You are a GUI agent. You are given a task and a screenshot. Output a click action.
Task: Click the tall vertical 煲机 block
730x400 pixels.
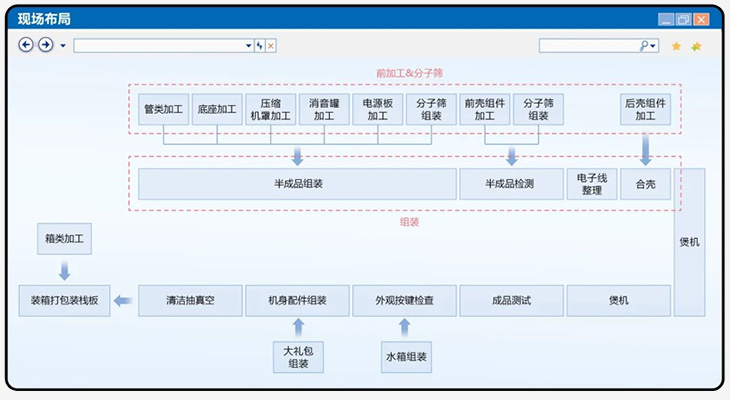[689, 241]
